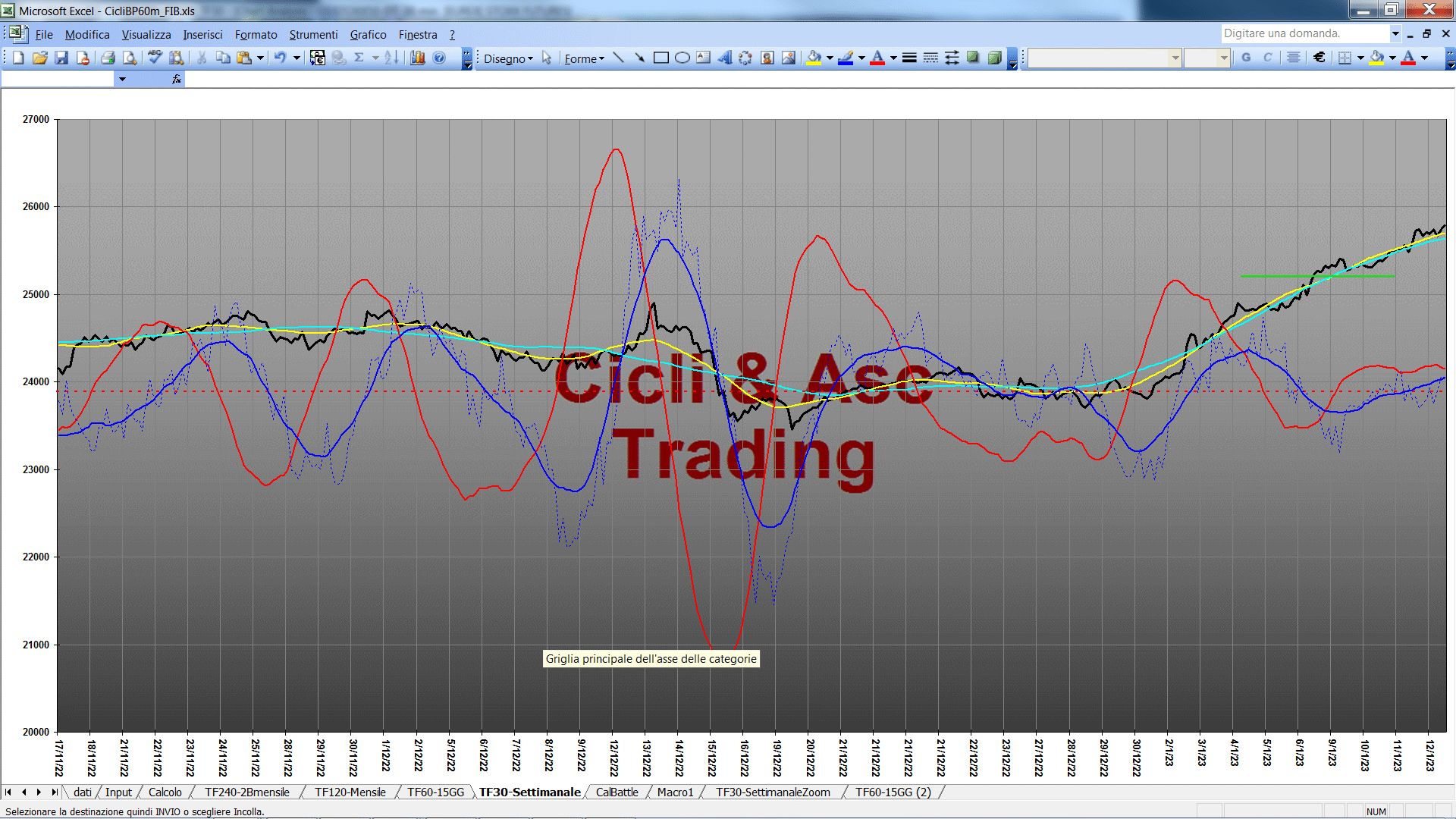Set Arrow Style
1456x819 pixels.
click(x=952, y=58)
